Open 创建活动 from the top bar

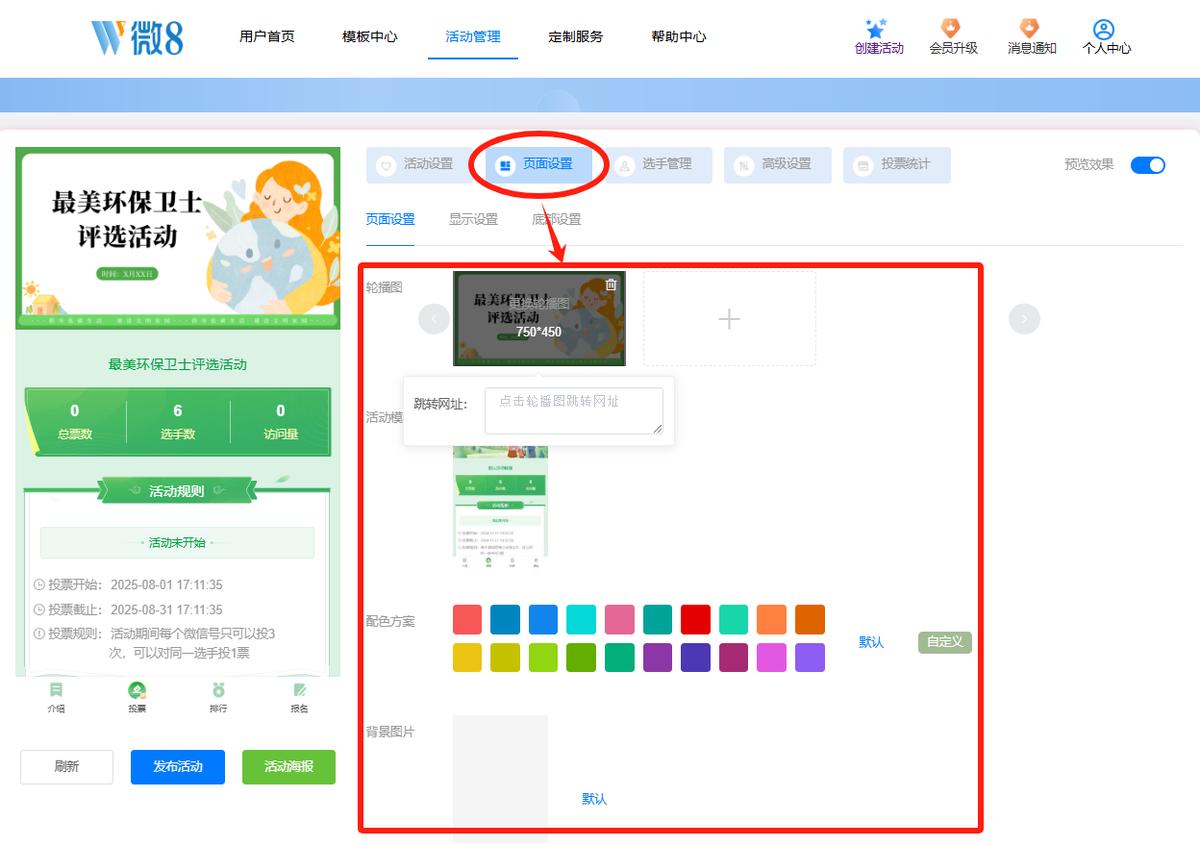click(x=878, y=37)
